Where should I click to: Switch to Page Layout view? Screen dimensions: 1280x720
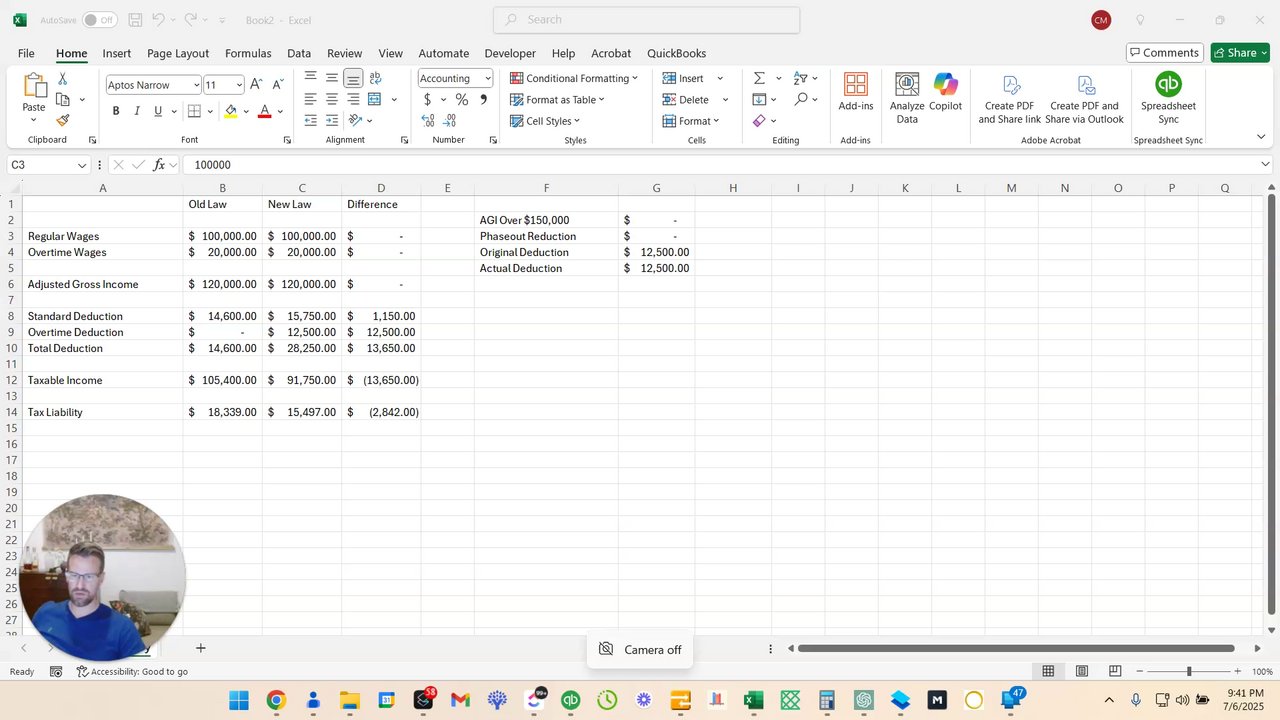(x=1082, y=671)
